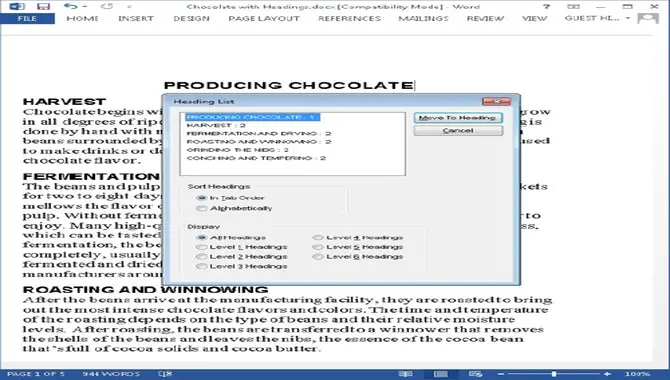Viewport: 670px width, 380px height.
Task: Switch to Web Layout view icon
Action: (x=475, y=374)
